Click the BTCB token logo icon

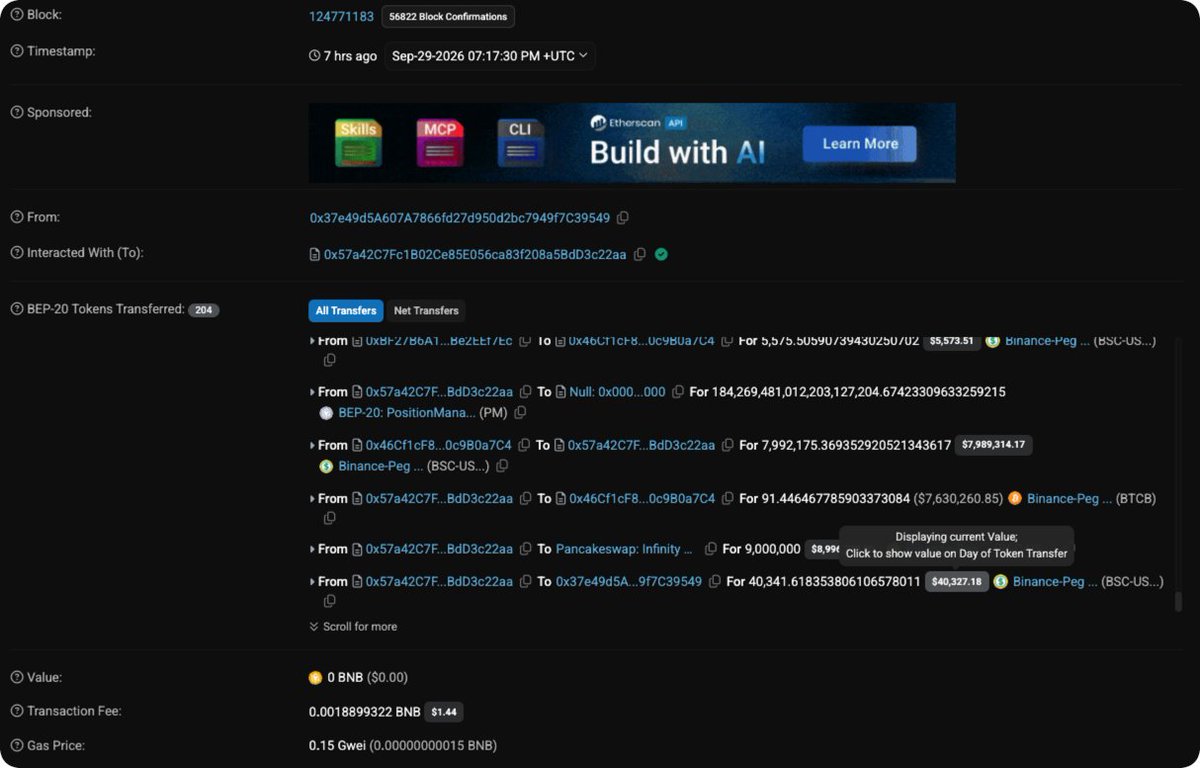(x=1015, y=498)
